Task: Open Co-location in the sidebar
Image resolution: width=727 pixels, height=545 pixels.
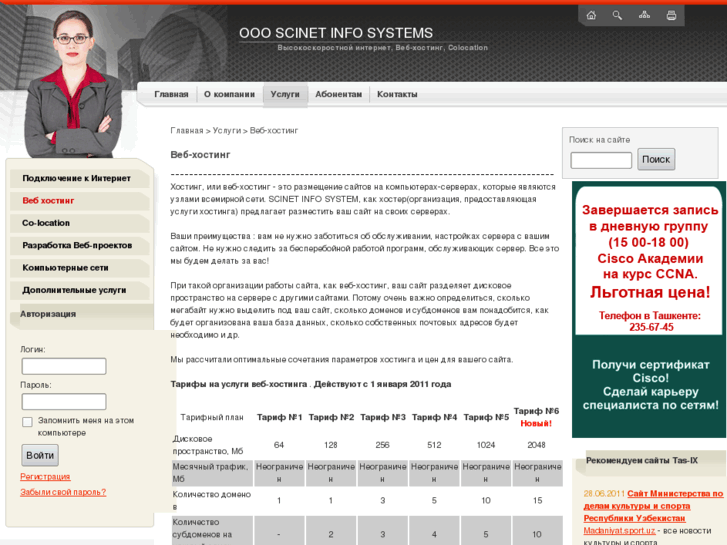Action: tap(46, 223)
